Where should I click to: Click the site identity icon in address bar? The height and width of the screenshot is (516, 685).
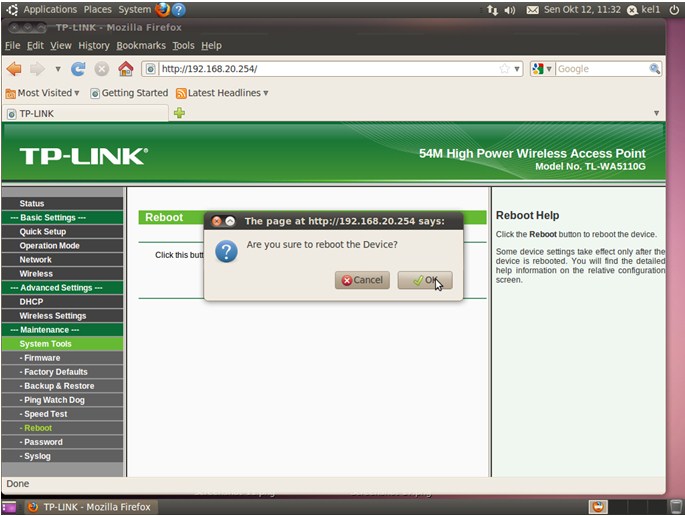(x=150, y=69)
